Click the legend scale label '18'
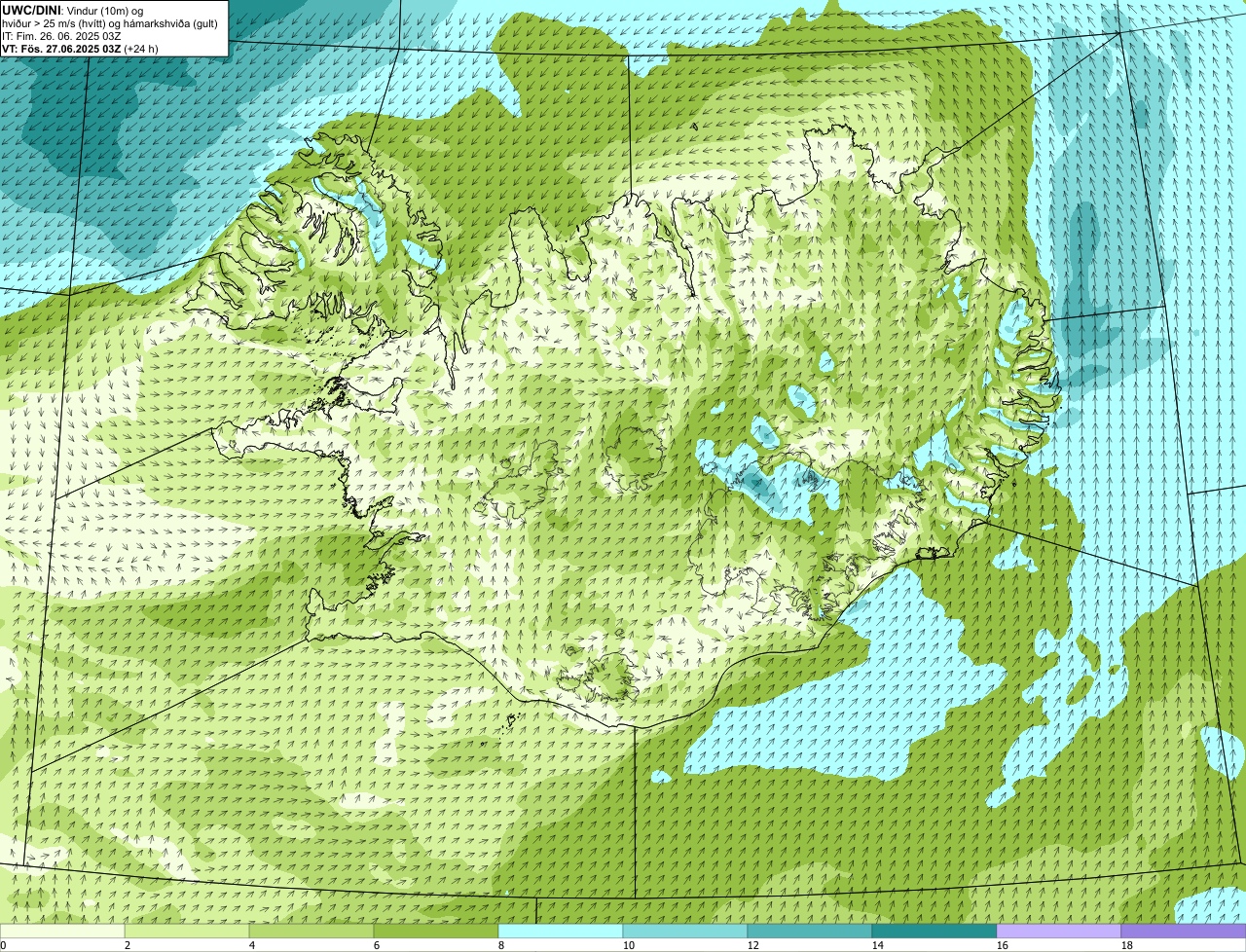 (1127, 945)
